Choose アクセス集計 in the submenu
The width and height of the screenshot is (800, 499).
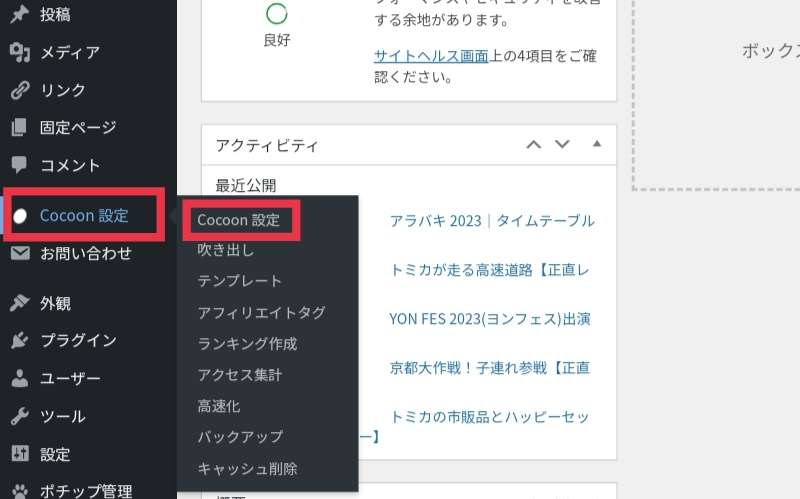tap(240, 375)
